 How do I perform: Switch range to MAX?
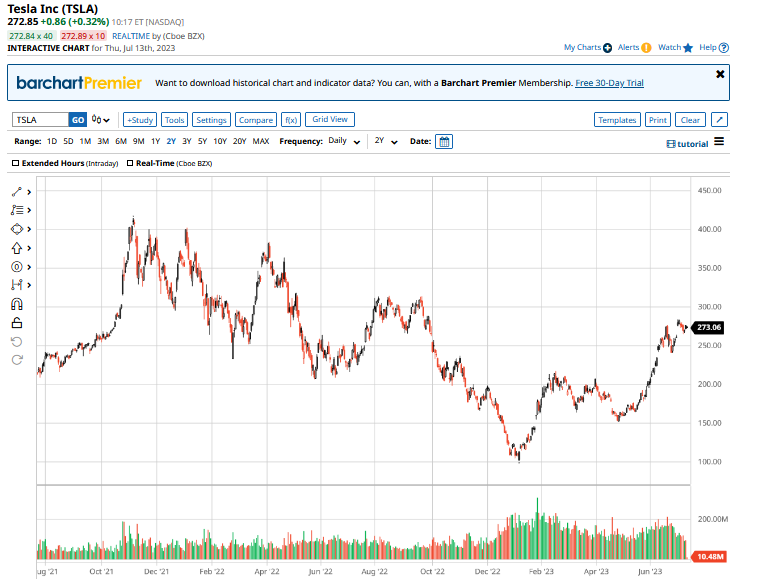(261, 141)
